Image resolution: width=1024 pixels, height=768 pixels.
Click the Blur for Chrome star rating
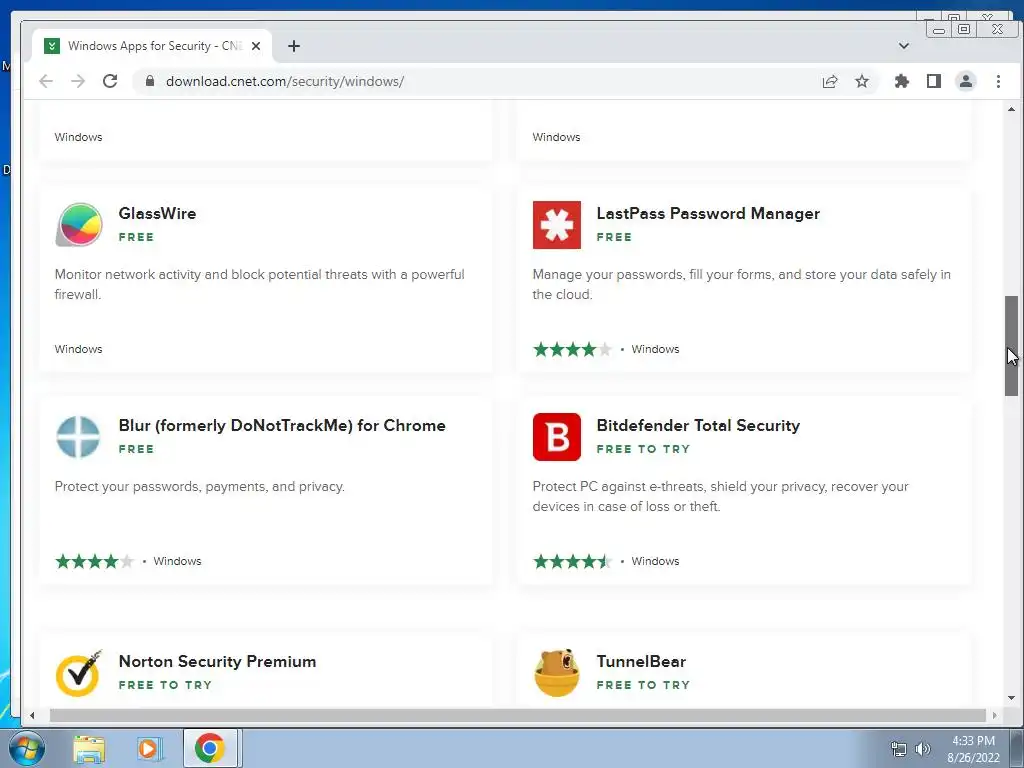click(x=94, y=561)
